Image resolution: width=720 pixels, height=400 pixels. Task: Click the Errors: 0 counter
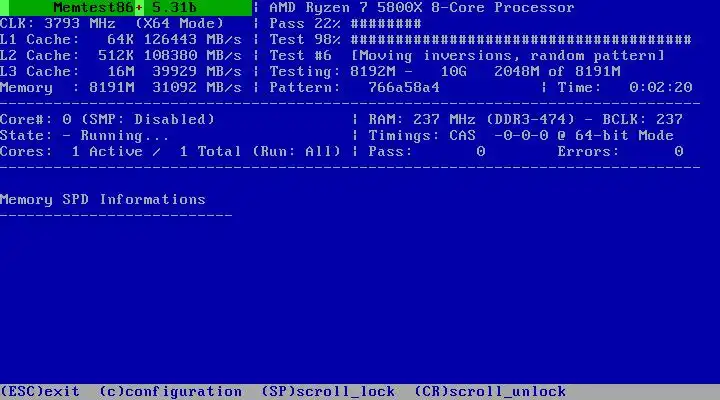[x=620, y=152]
